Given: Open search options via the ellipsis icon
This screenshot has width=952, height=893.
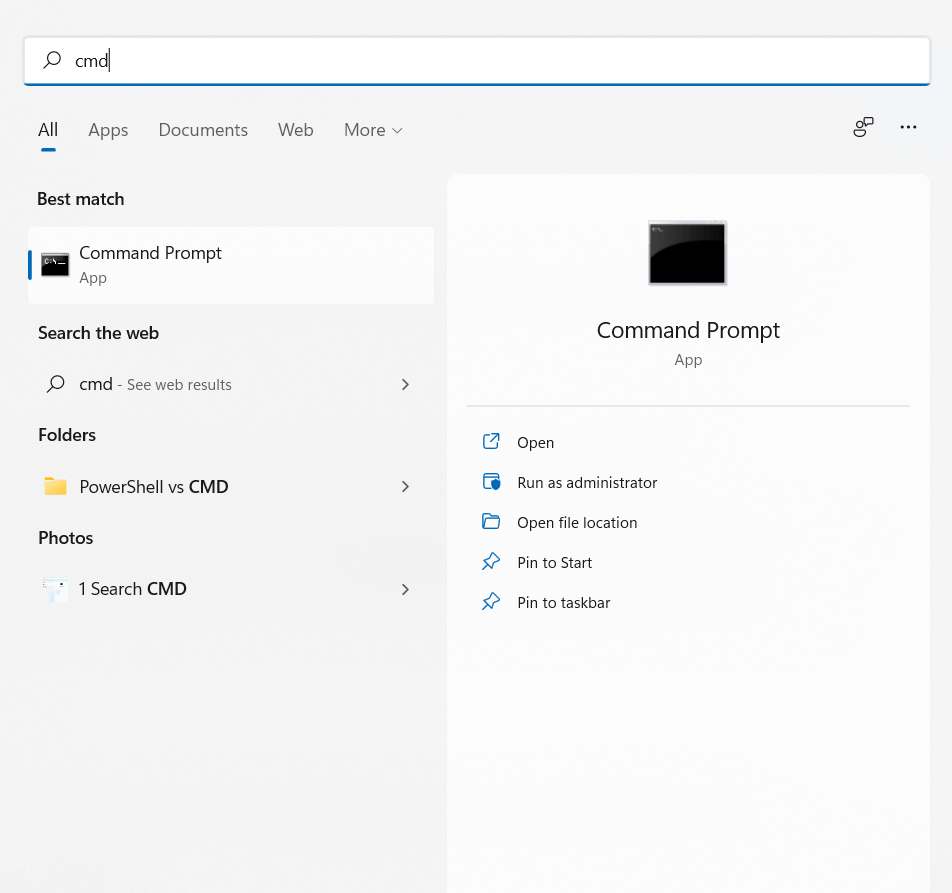Looking at the screenshot, I should click(x=908, y=127).
